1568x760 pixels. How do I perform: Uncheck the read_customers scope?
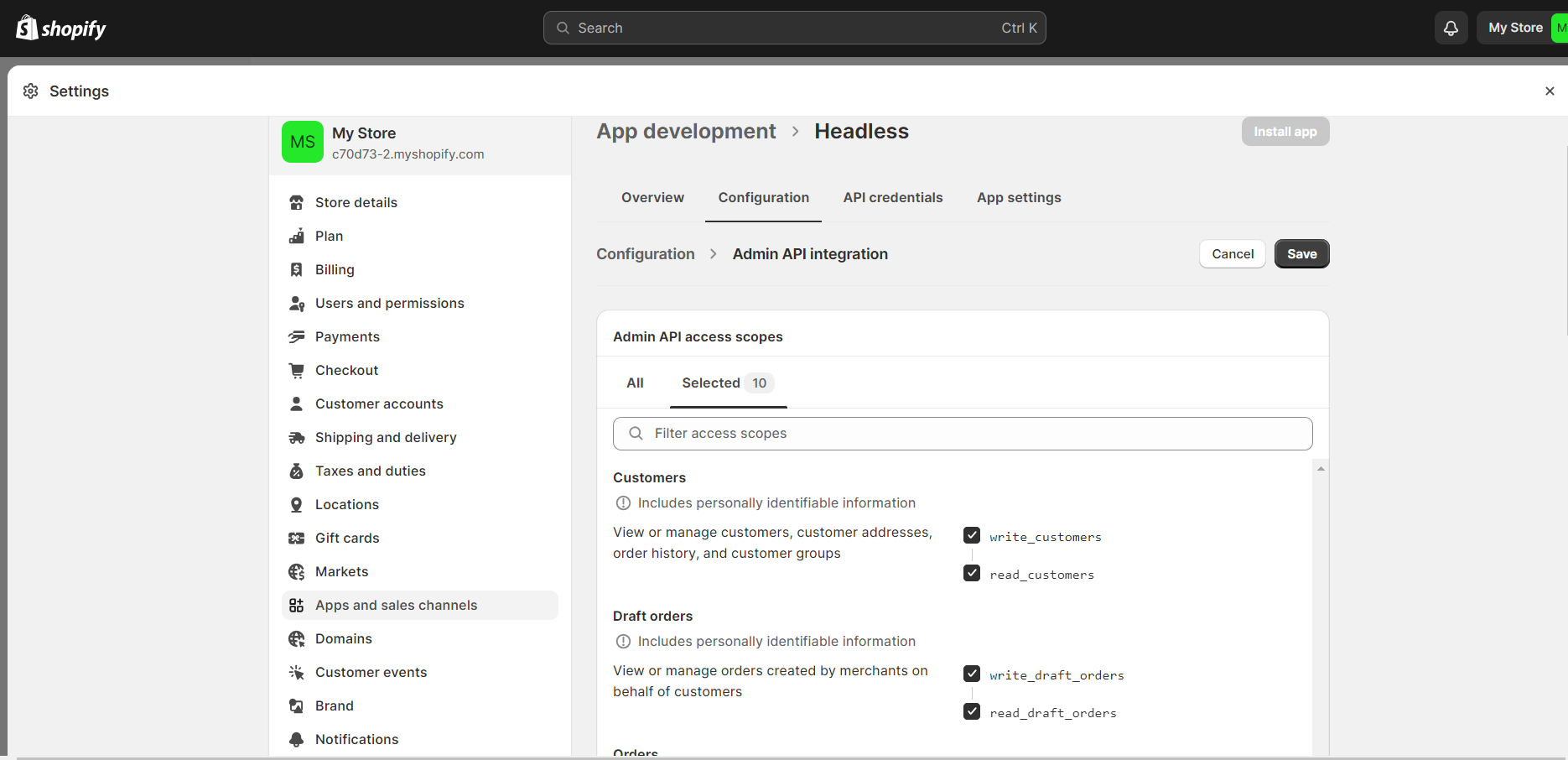tap(972, 573)
